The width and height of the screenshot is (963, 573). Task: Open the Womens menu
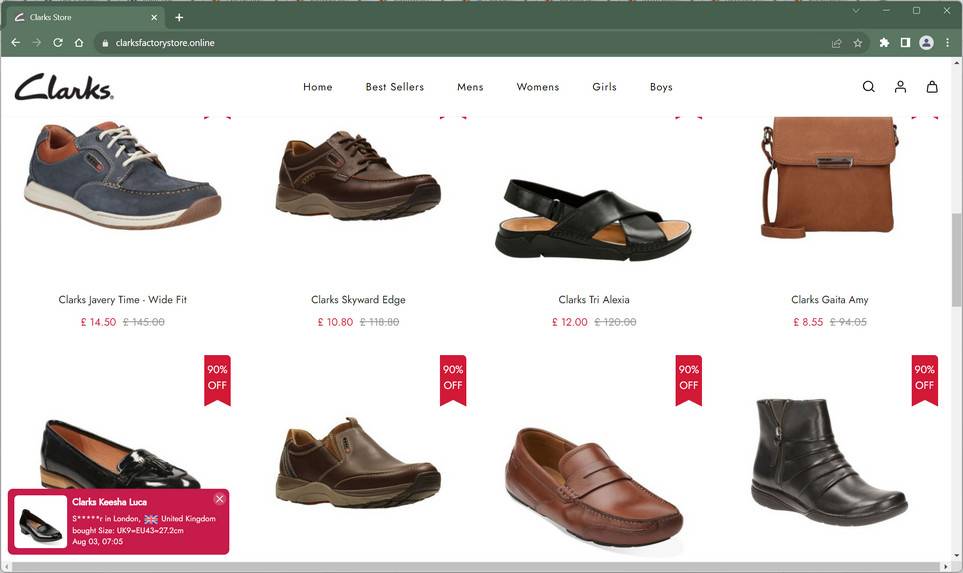pos(538,87)
